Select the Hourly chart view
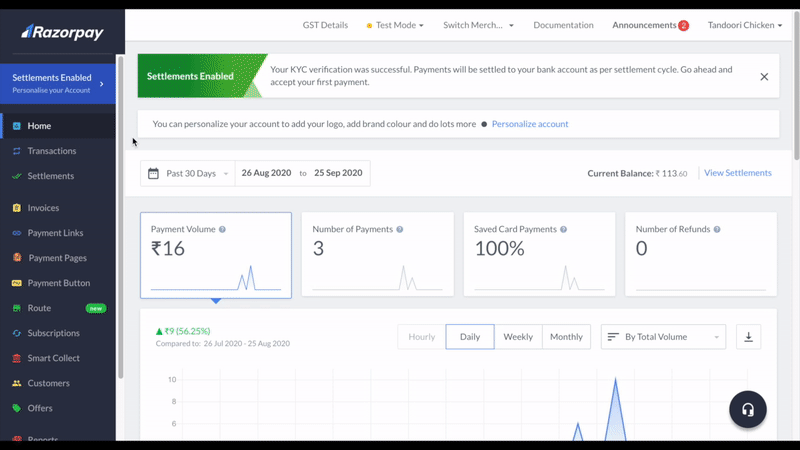This screenshot has width=800, height=450. pyautogui.click(x=421, y=337)
